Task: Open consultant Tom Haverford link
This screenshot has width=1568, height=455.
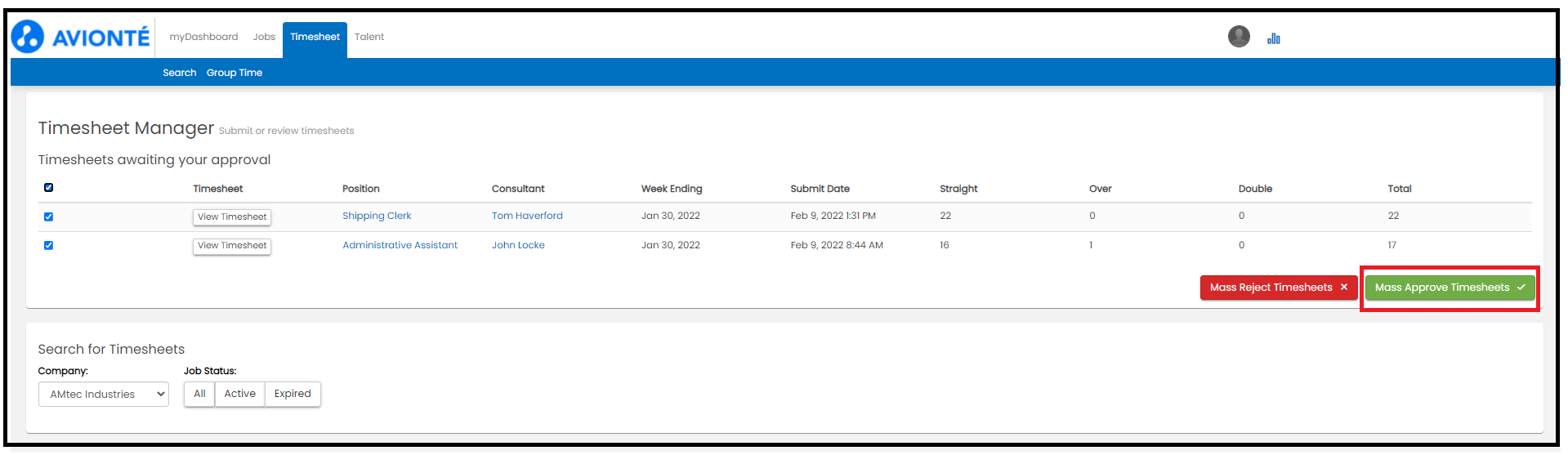Action: click(527, 216)
